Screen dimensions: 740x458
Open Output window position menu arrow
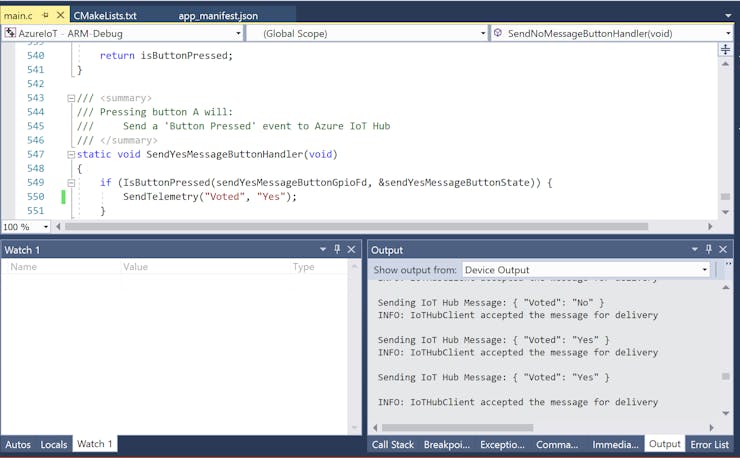pyautogui.click(x=692, y=249)
